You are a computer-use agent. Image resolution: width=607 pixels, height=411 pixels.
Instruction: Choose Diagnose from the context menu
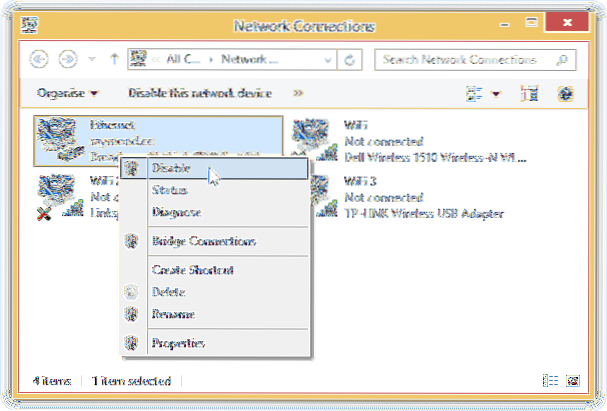tap(214, 212)
